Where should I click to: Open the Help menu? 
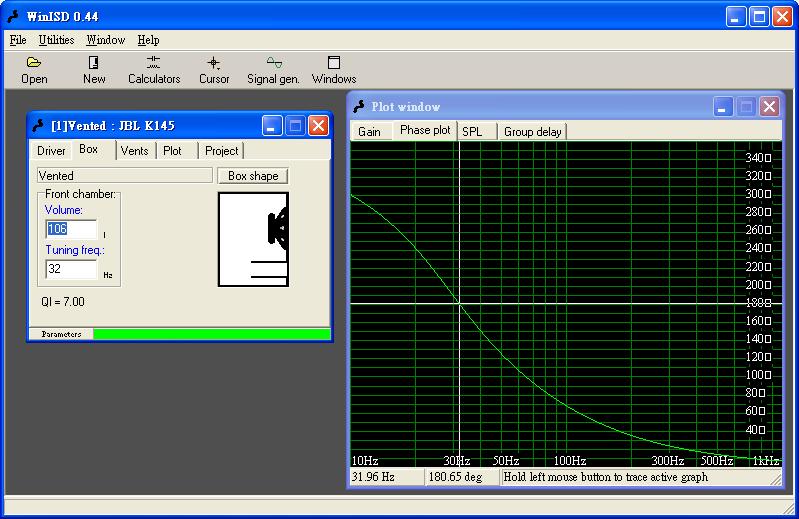tap(148, 40)
